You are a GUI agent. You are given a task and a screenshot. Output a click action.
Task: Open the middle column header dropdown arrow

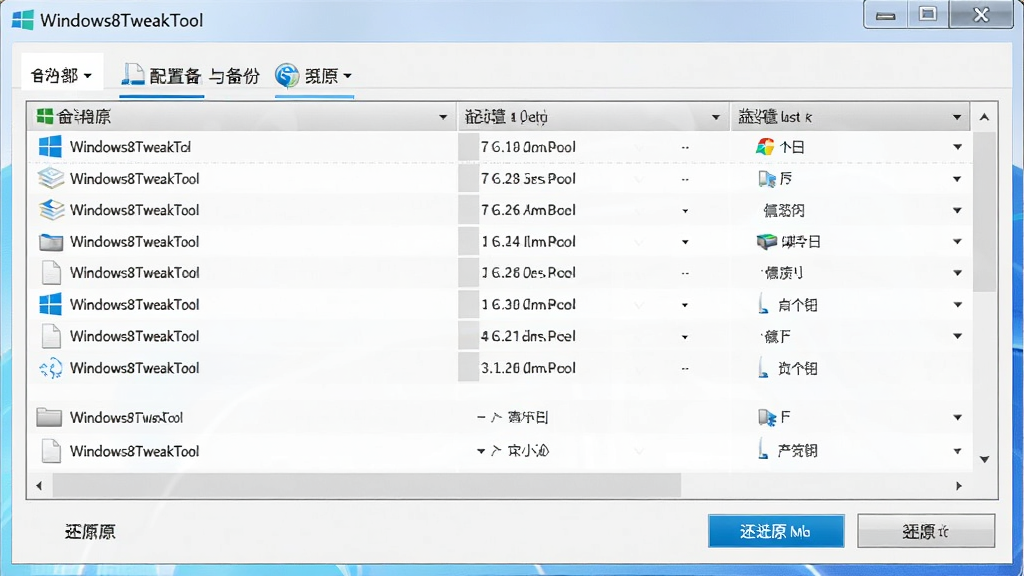(x=715, y=117)
